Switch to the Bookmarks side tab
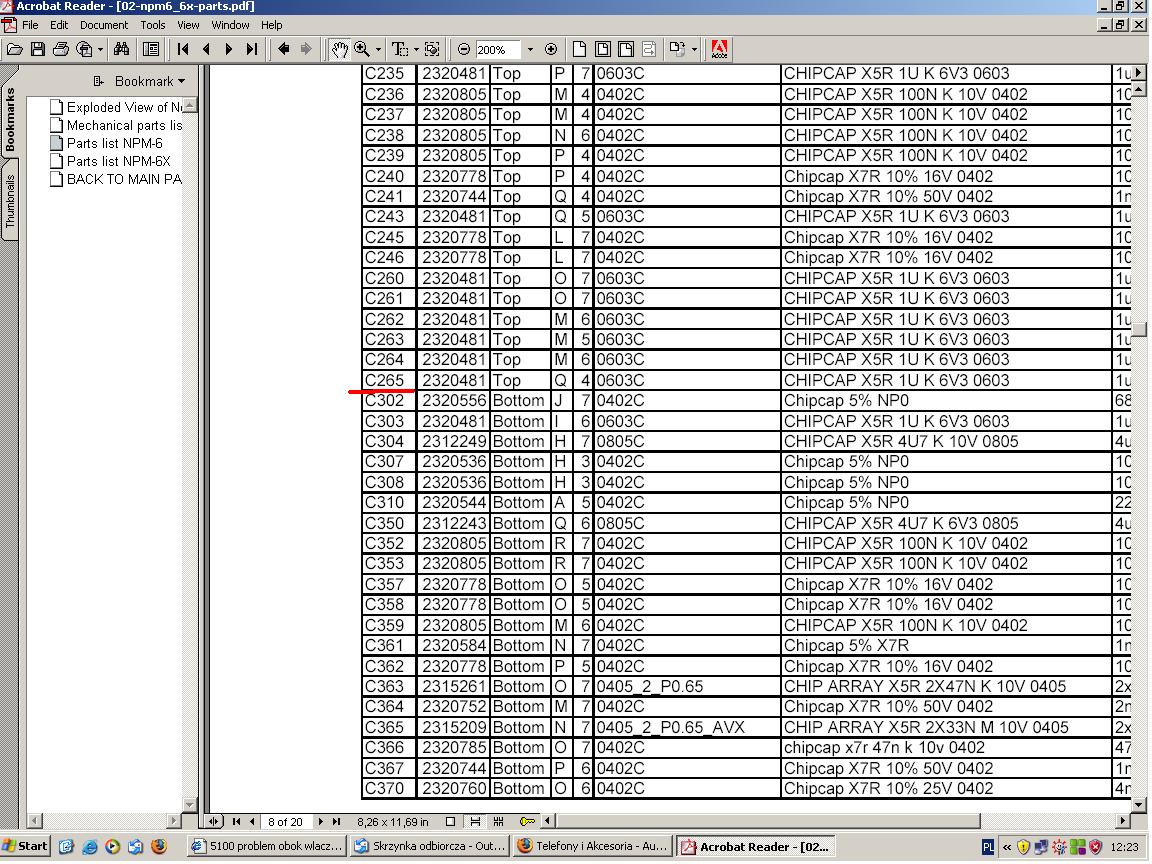This screenshot has width=1152, height=864. pyautogui.click(x=10, y=118)
